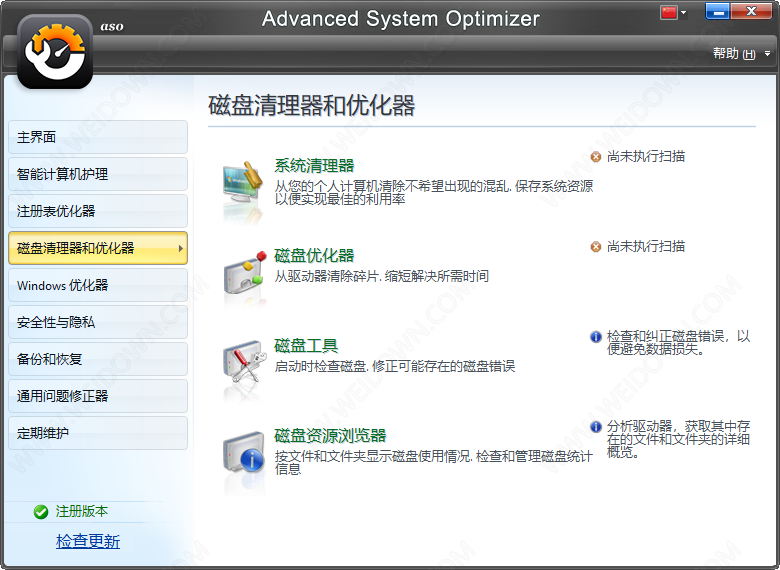Click the orange status icon beside 系统清理器 尚未执行扫描

click(595, 157)
